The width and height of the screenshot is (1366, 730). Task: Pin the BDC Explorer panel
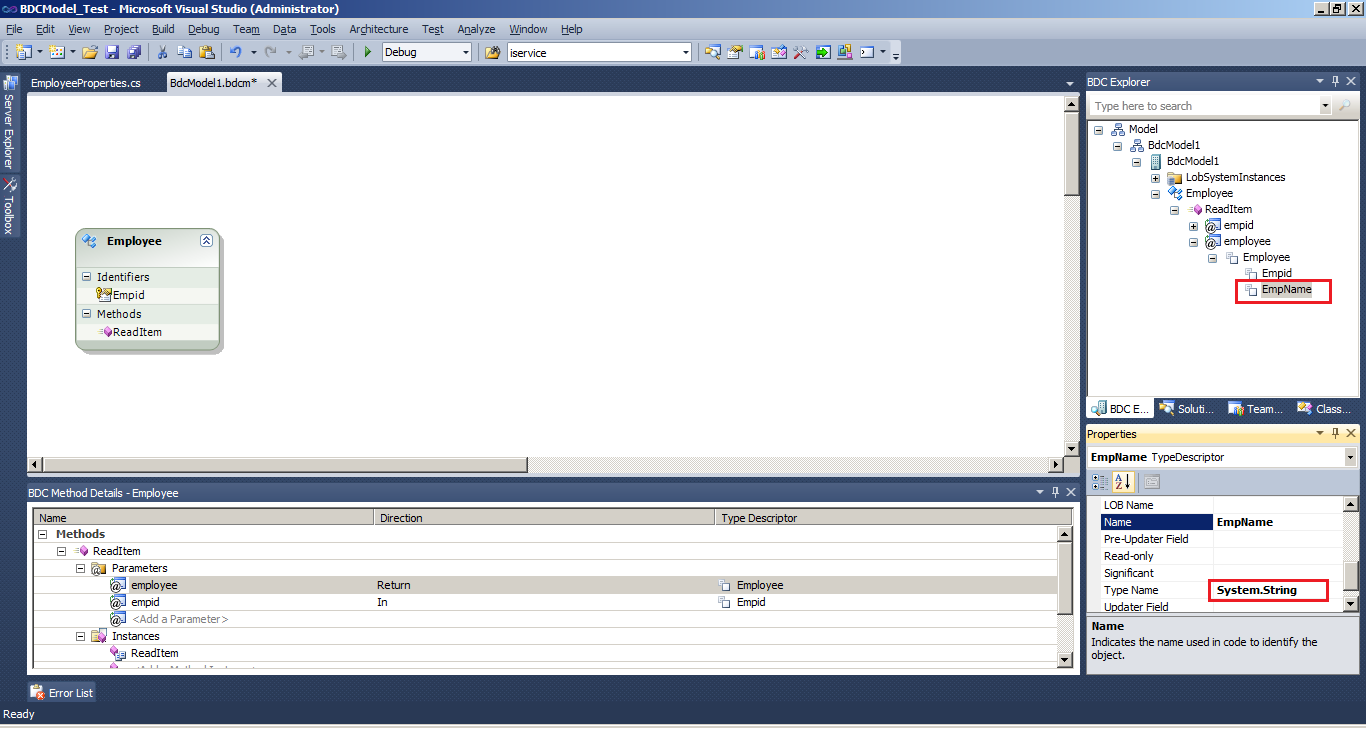[1335, 82]
